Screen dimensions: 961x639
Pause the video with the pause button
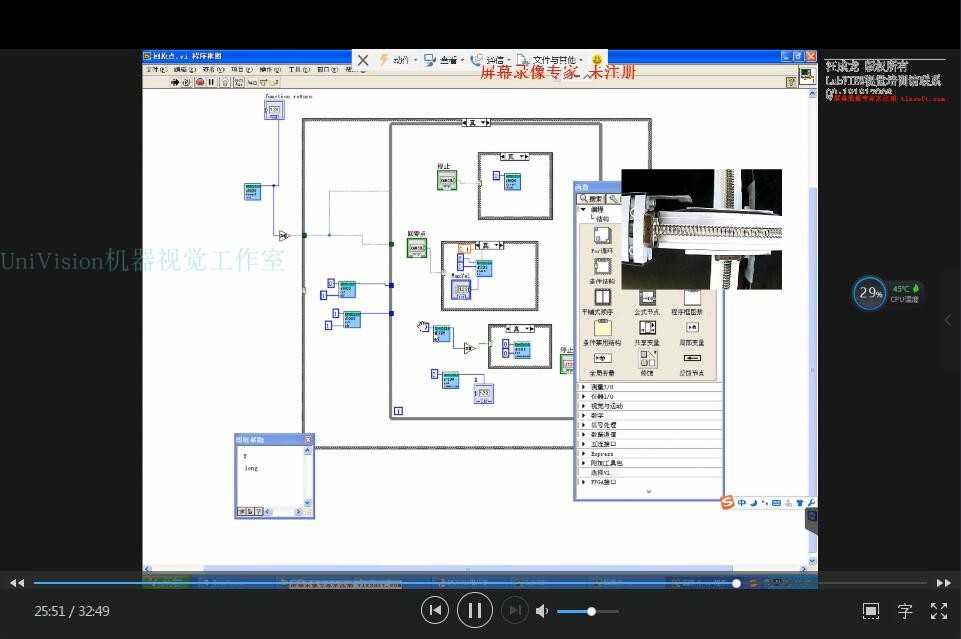click(474, 610)
